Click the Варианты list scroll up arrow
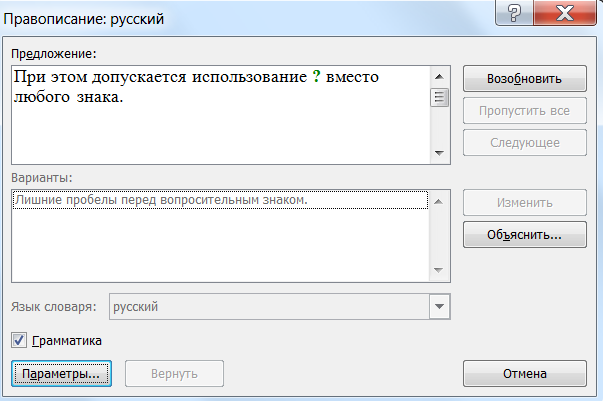603x401 pixels. point(438,201)
